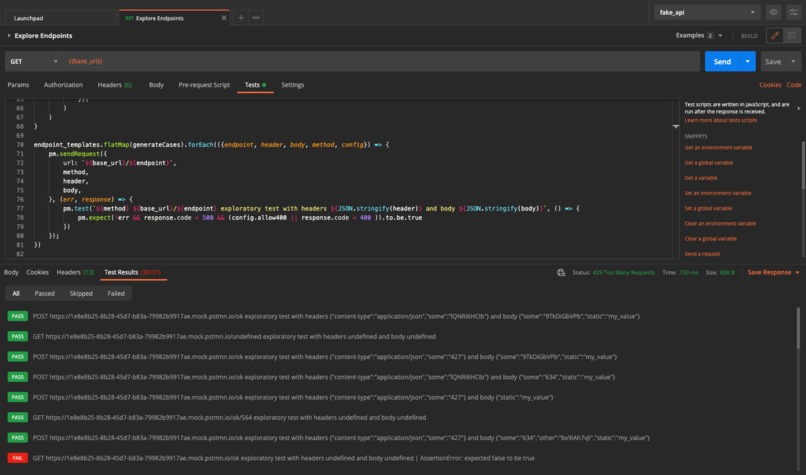Insert Get a variable snippet

pyautogui.click(x=701, y=178)
